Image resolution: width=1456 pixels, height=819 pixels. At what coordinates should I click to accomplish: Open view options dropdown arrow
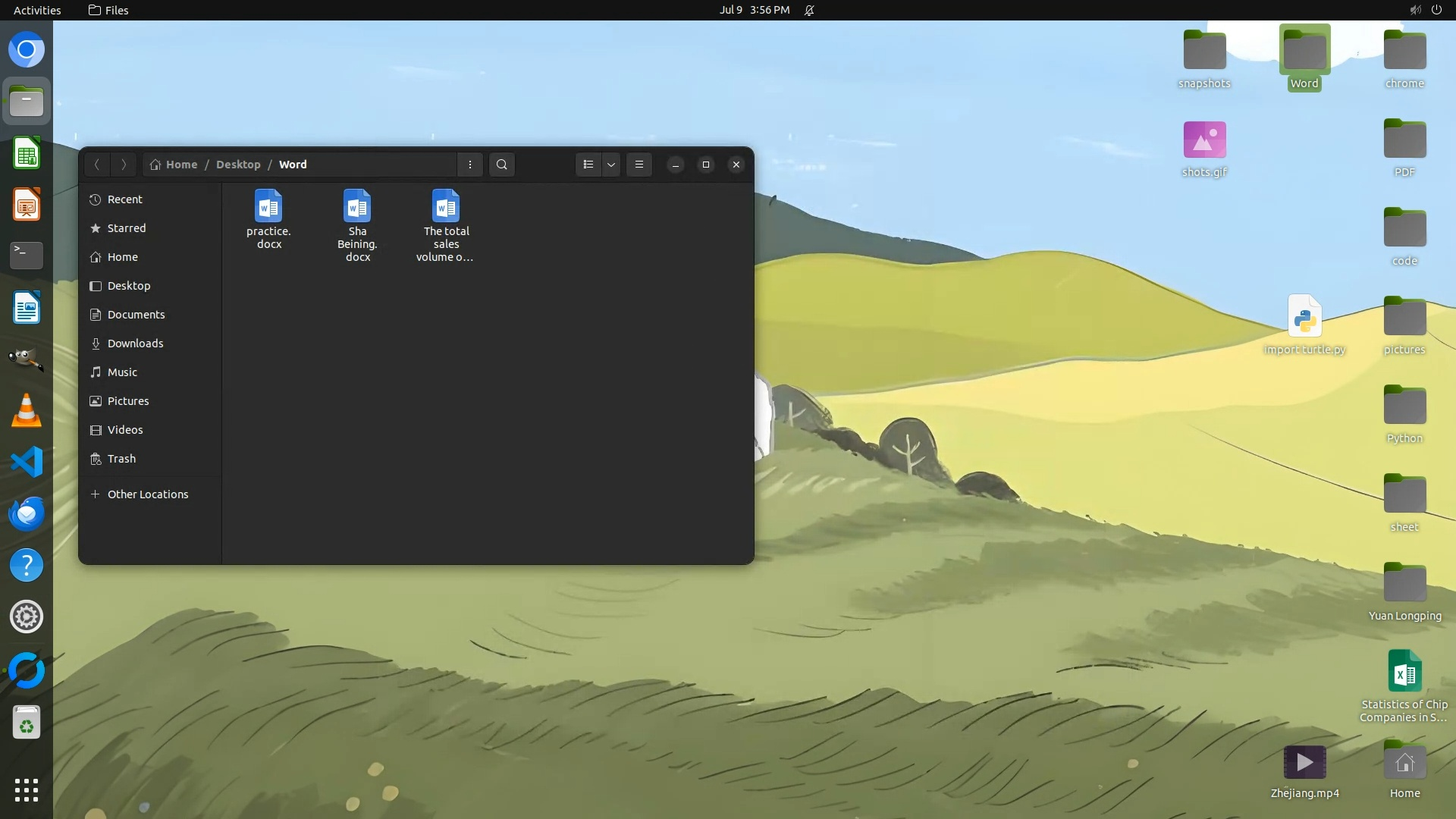(611, 165)
